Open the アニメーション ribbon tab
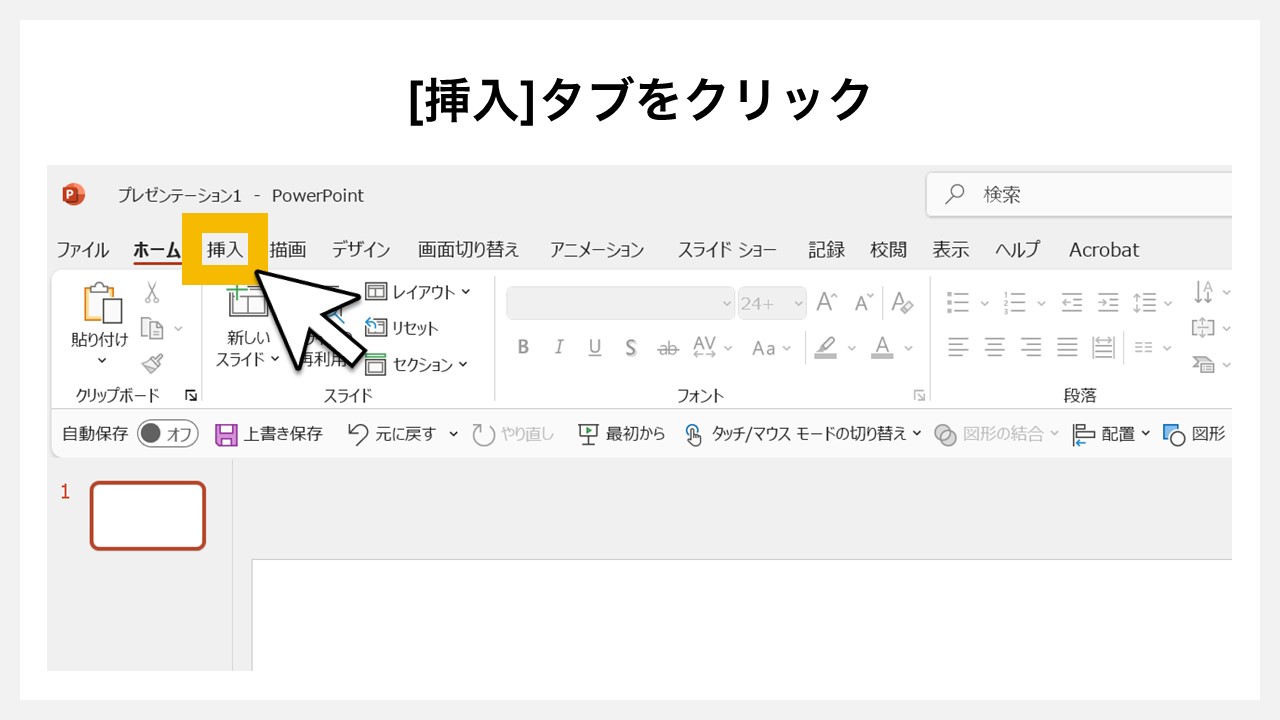Image resolution: width=1280 pixels, height=720 pixels. tap(596, 249)
